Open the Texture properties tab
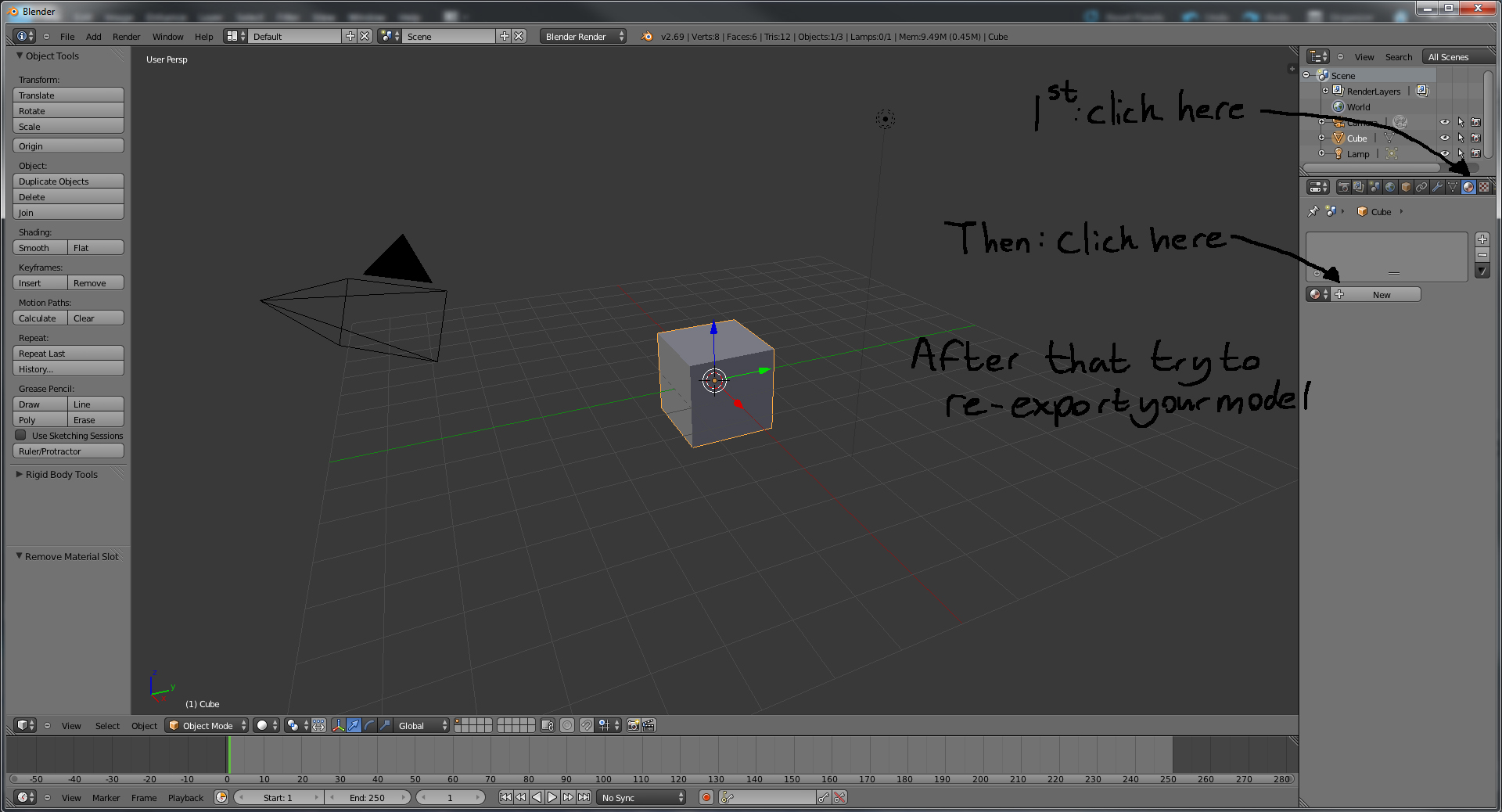The width and height of the screenshot is (1502, 812). click(x=1484, y=187)
